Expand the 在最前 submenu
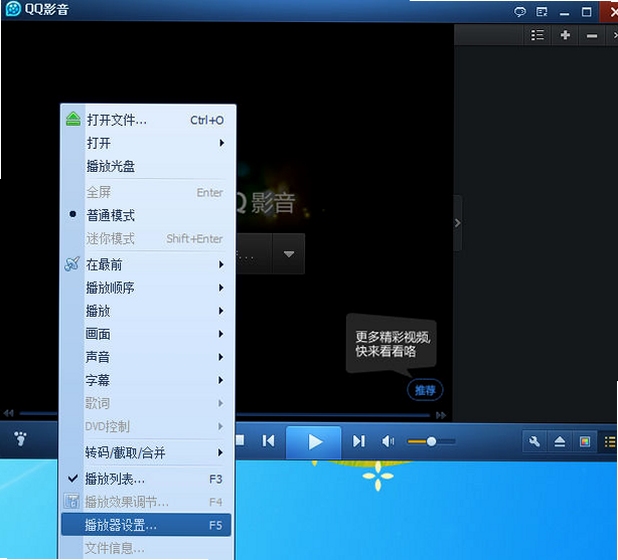Viewport: 618px width, 560px height. 146,264
